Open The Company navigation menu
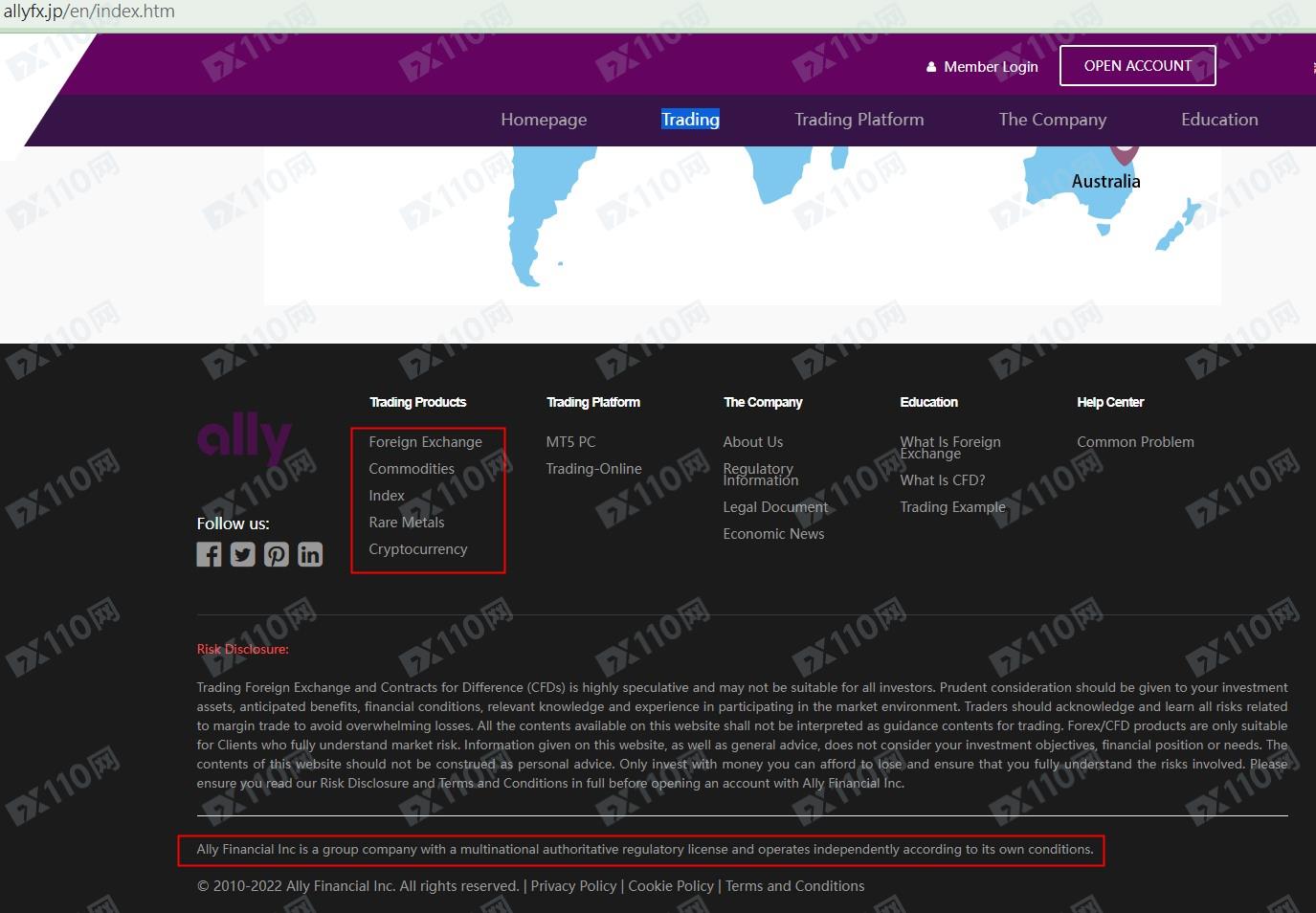 pyautogui.click(x=1052, y=120)
